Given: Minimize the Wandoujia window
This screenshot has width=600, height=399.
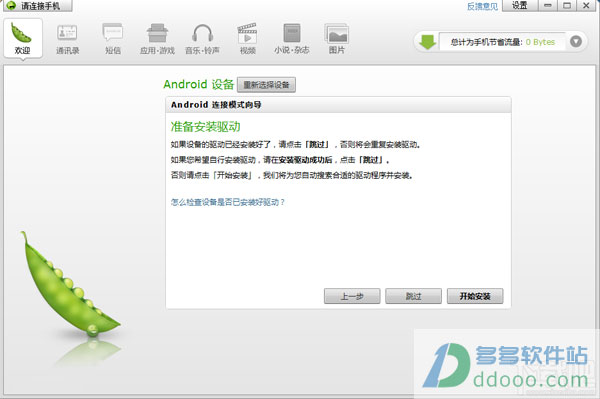Looking at the screenshot, I should [548, 5].
